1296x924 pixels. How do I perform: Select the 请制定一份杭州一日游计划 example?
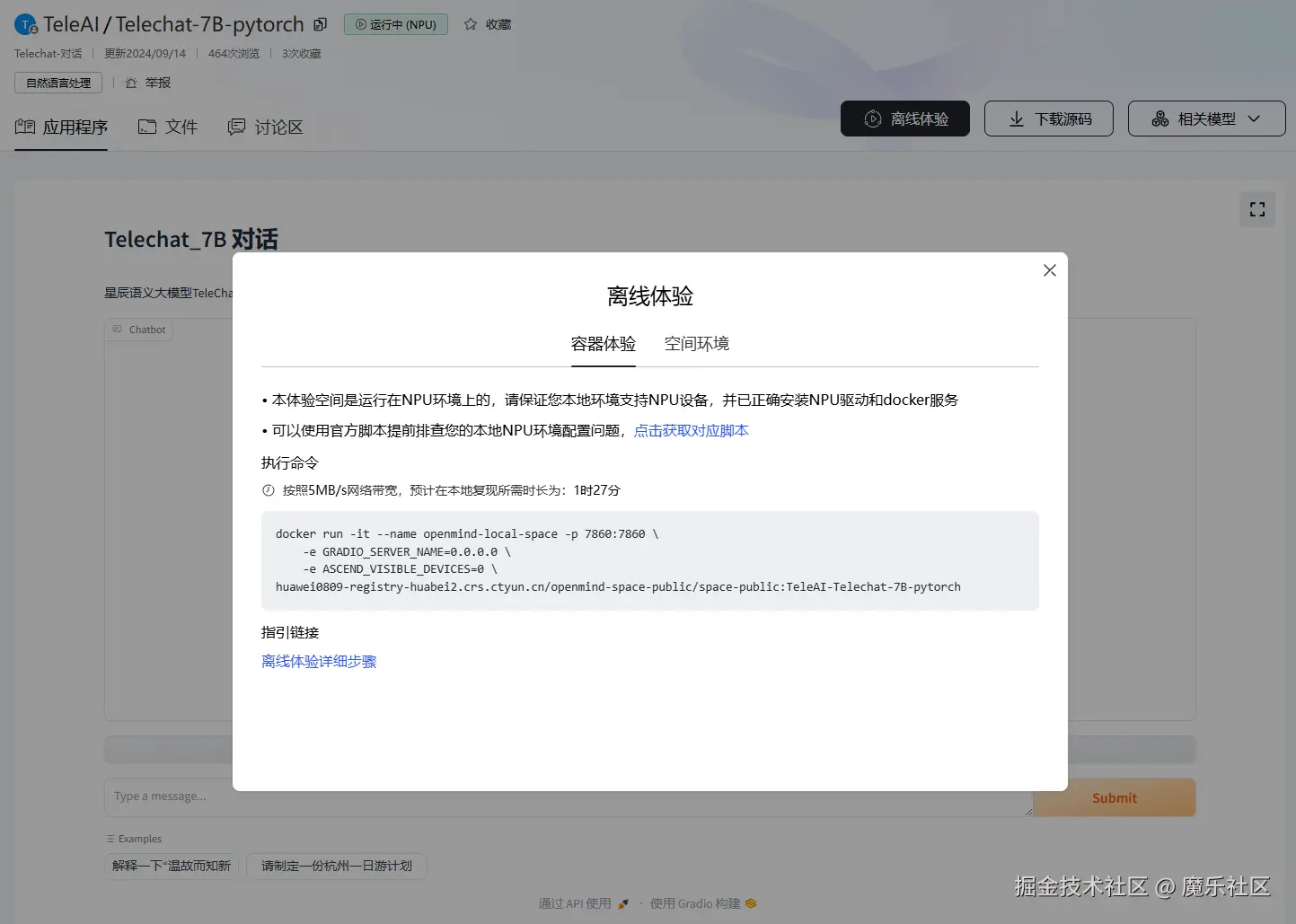pos(337,866)
